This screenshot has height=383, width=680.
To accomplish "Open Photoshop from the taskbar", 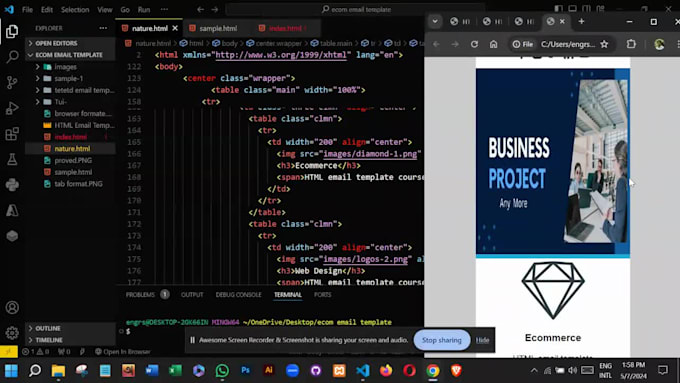I will 245,370.
